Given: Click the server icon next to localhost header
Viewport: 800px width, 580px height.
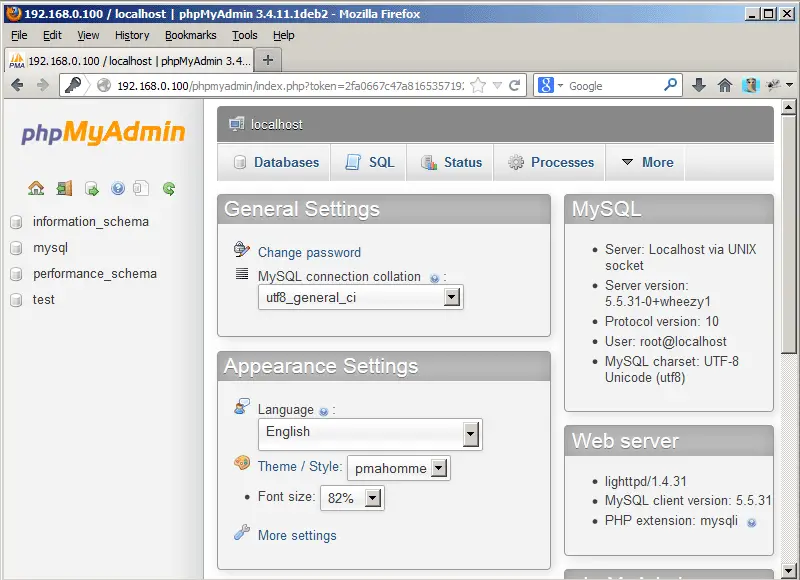Looking at the screenshot, I should coord(236,124).
